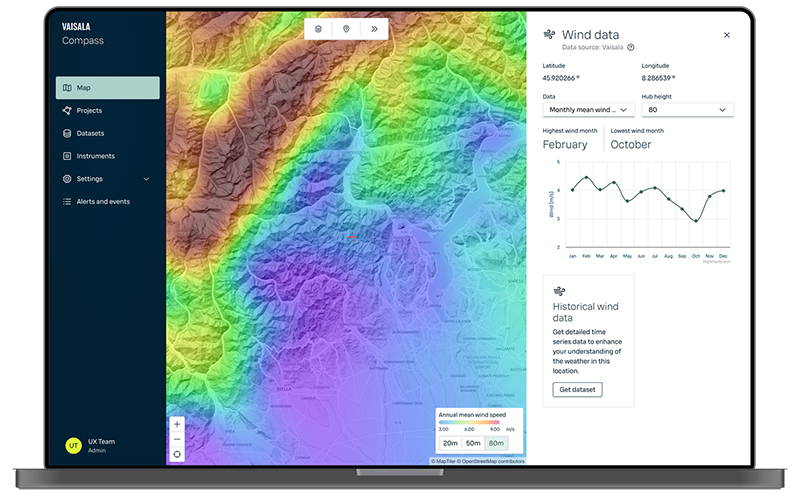Open the map layers tool
This screenshot has height=498, width=800.
coord(318,29)
